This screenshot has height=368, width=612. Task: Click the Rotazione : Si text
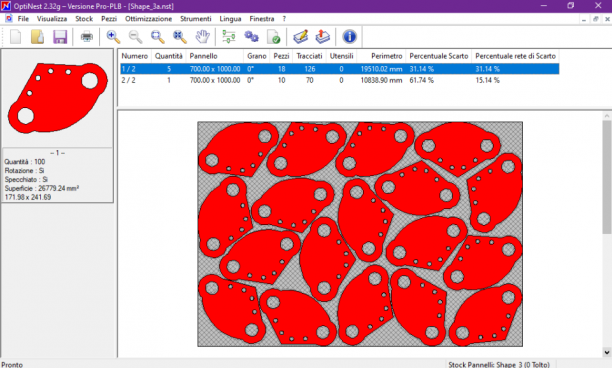tap(24, 171)
